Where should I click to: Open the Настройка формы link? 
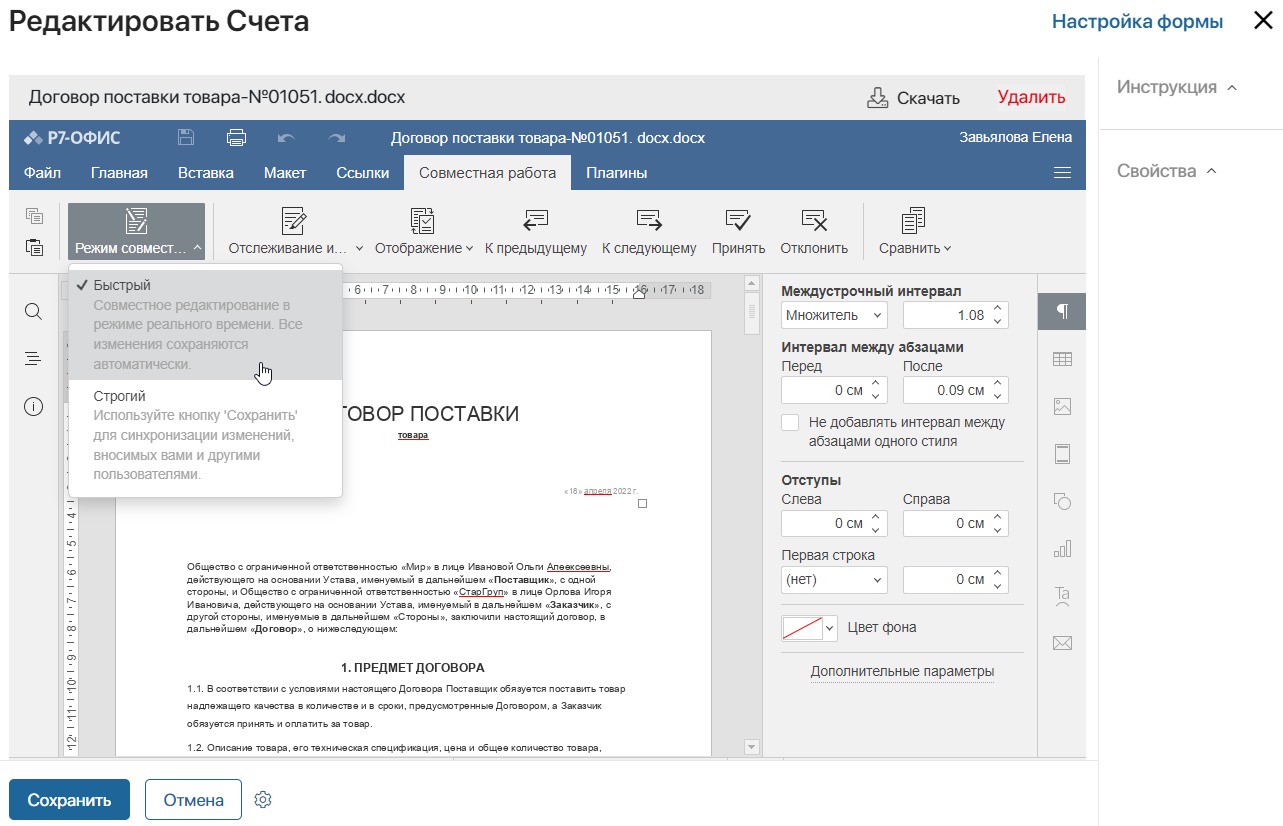click(1137, 21)
